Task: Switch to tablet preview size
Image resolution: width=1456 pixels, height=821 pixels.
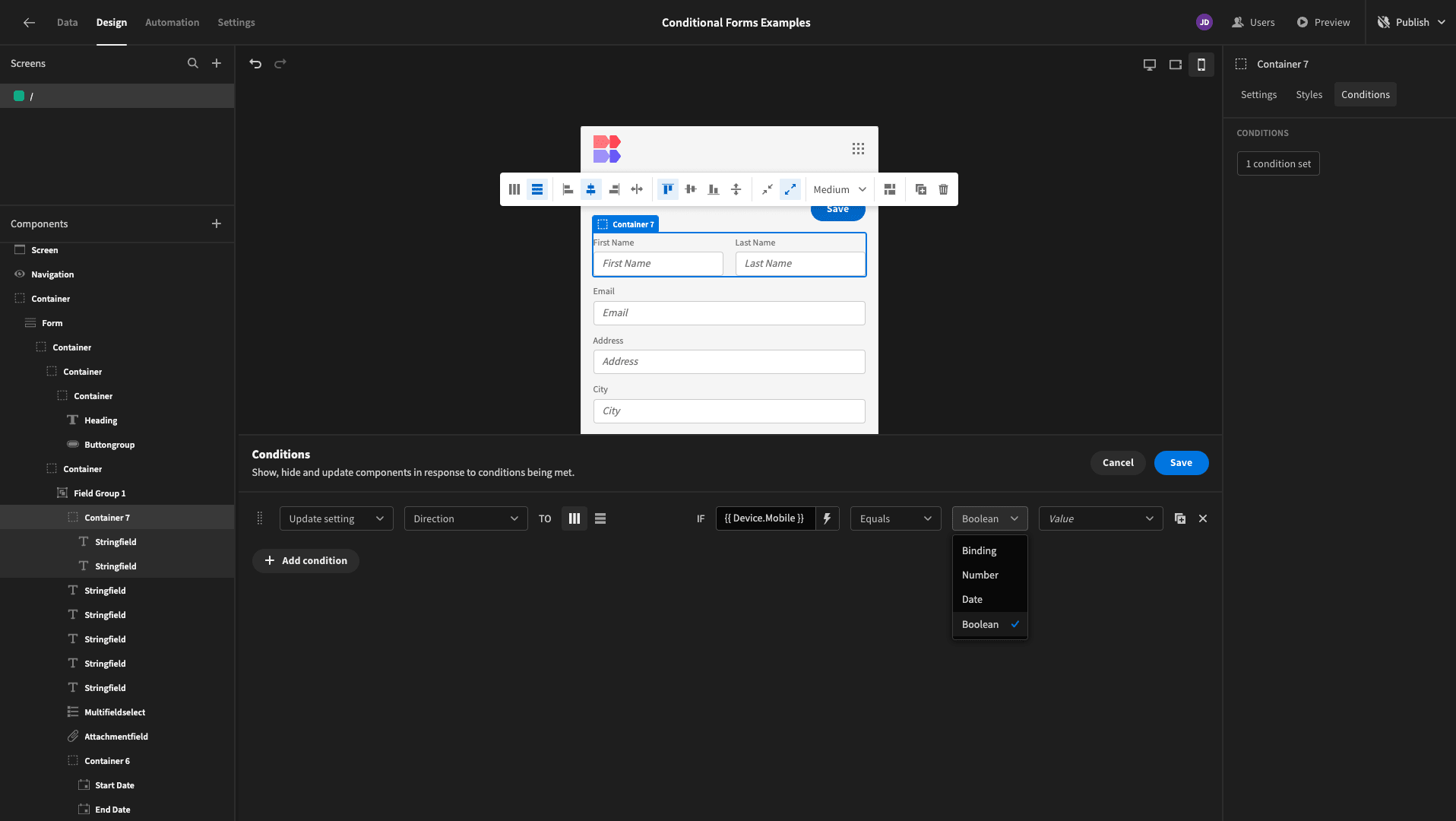Action: click(1176, 65)
